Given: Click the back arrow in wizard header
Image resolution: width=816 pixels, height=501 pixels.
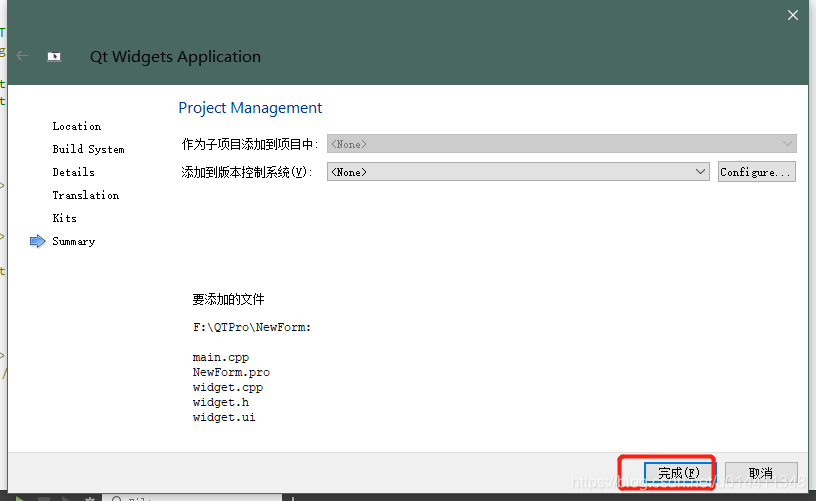Looking at the screenshot, I should (22, 56).
